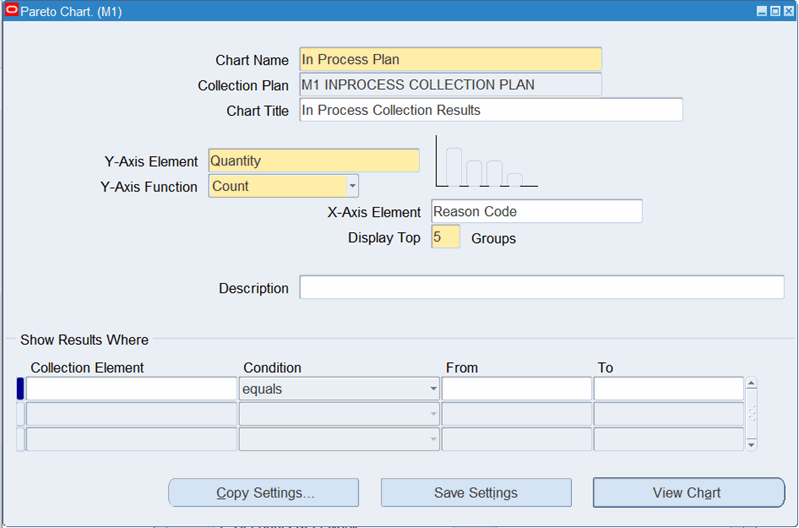Click the View Chart button
Screen dimensions: 799x528
pyautogui.click(x=688, y=493)
